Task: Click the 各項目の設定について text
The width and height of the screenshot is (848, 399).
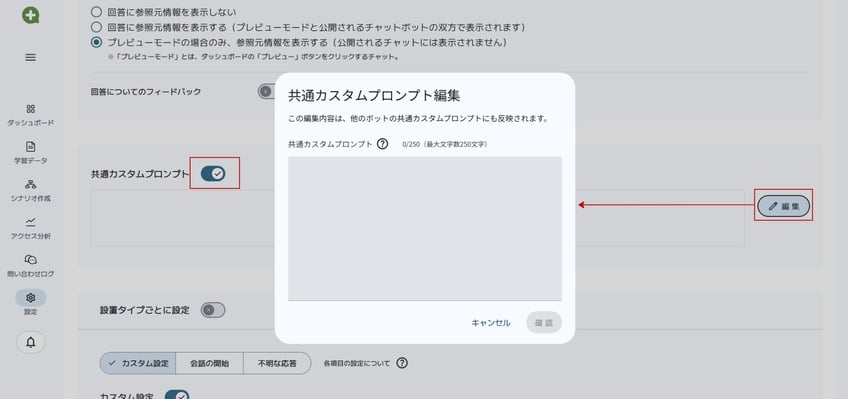Action: point(356,363)
